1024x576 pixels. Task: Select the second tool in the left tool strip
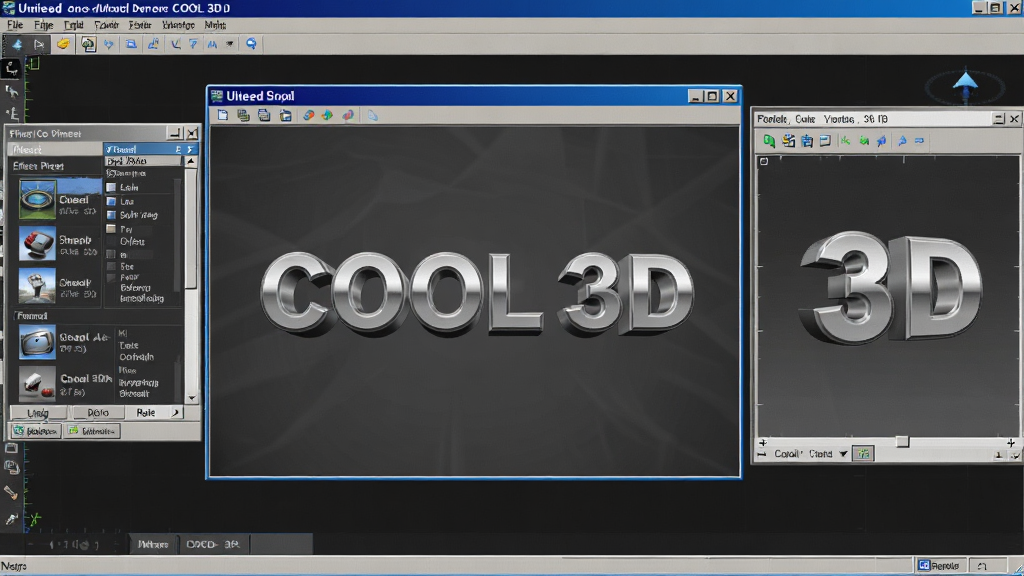(11, 91)
